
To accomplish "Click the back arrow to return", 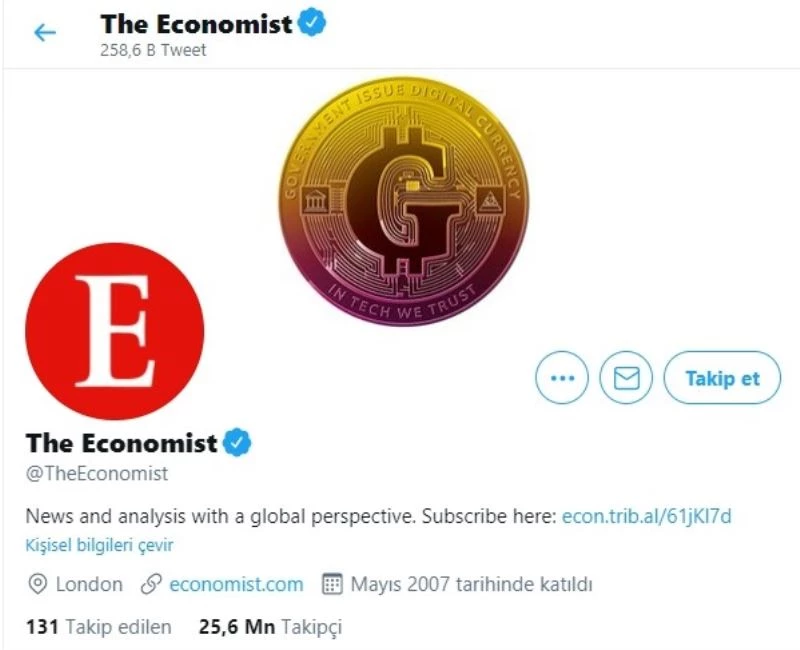I will tap(40, 31).
